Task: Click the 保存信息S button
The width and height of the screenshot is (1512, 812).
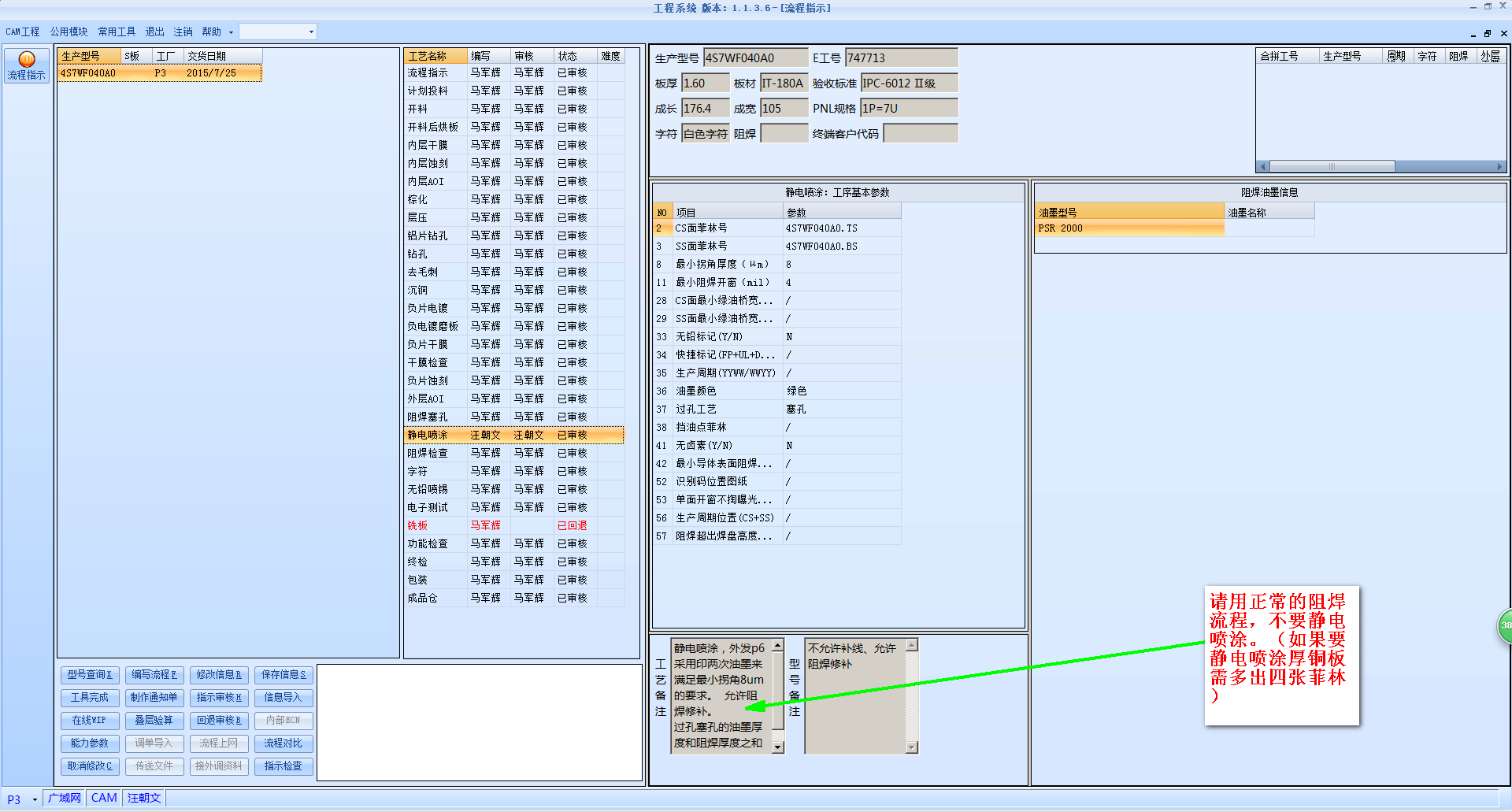Action: [x=283, y=675]
